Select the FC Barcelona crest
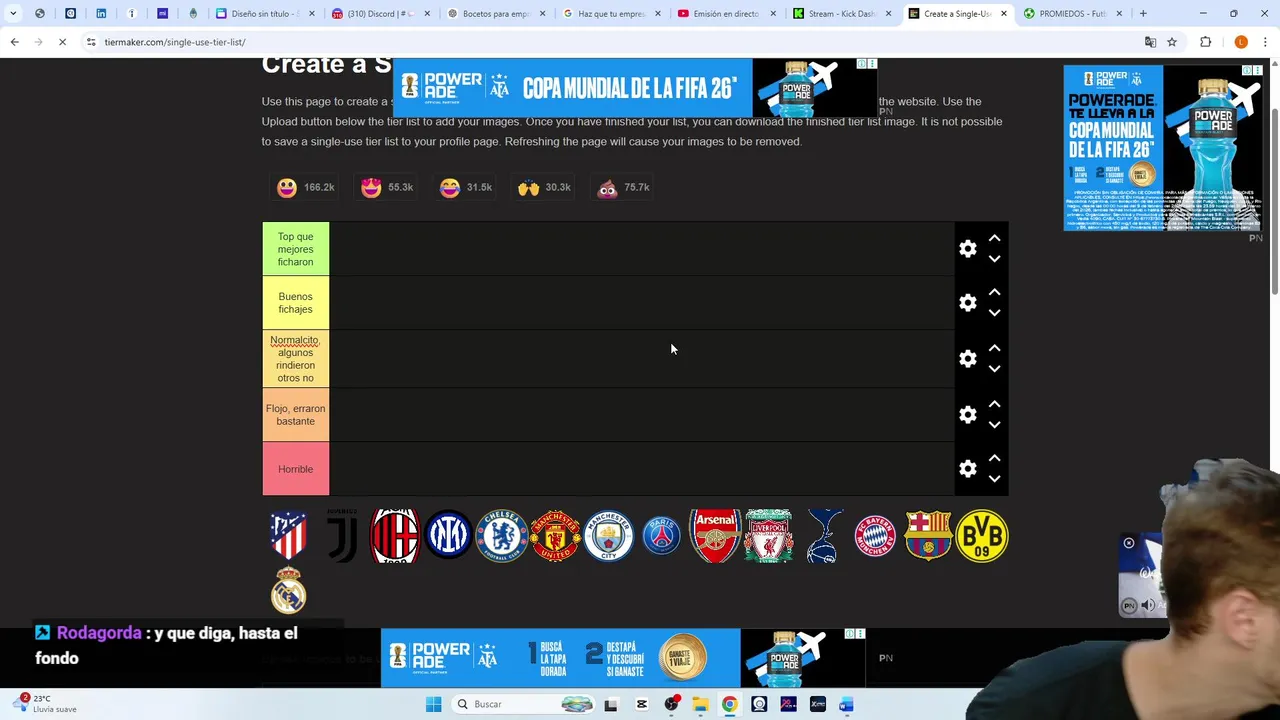The height and width of the screenshot is (720, 1280). 928,536
